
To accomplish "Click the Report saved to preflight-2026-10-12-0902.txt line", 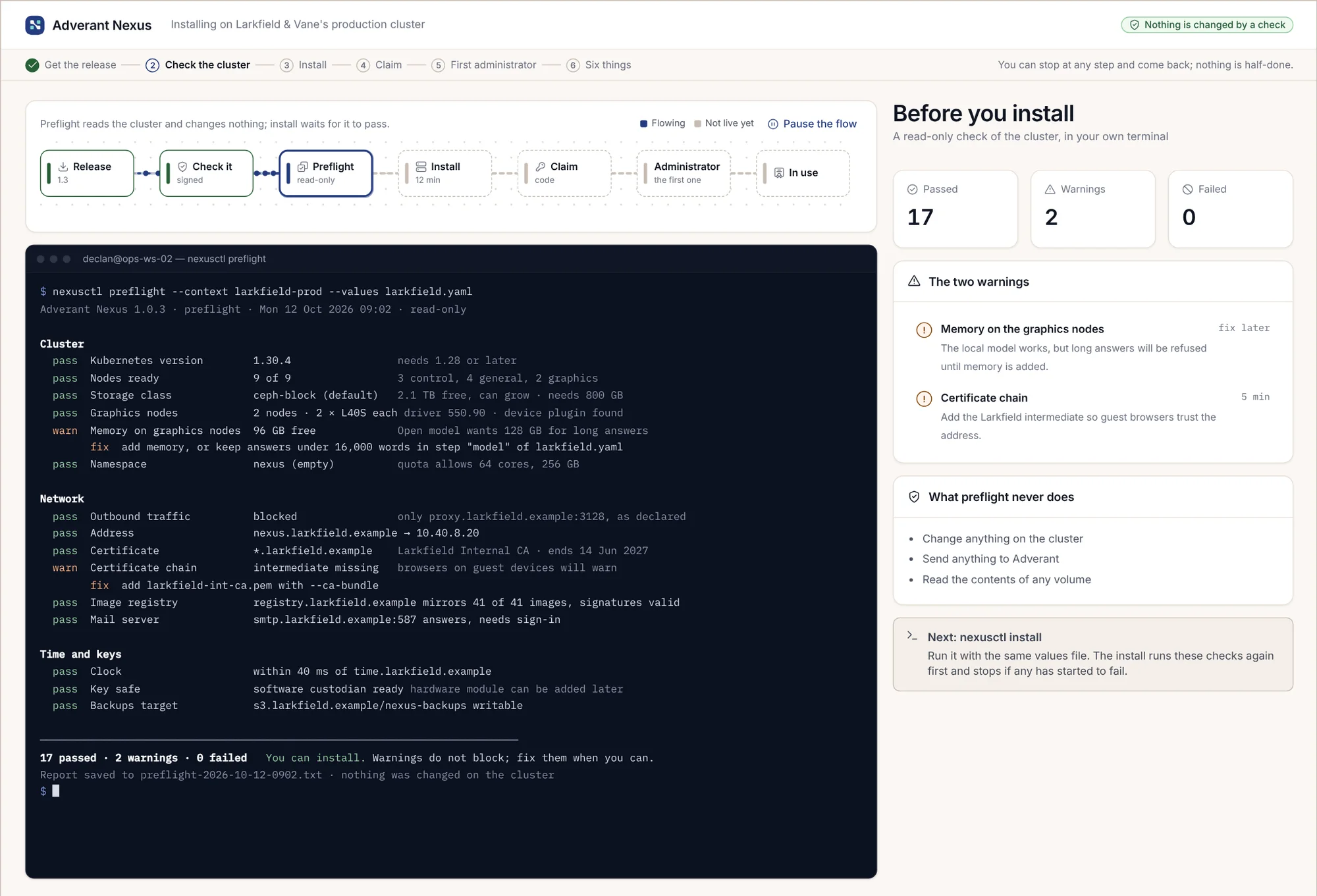I will click(297, 775).
